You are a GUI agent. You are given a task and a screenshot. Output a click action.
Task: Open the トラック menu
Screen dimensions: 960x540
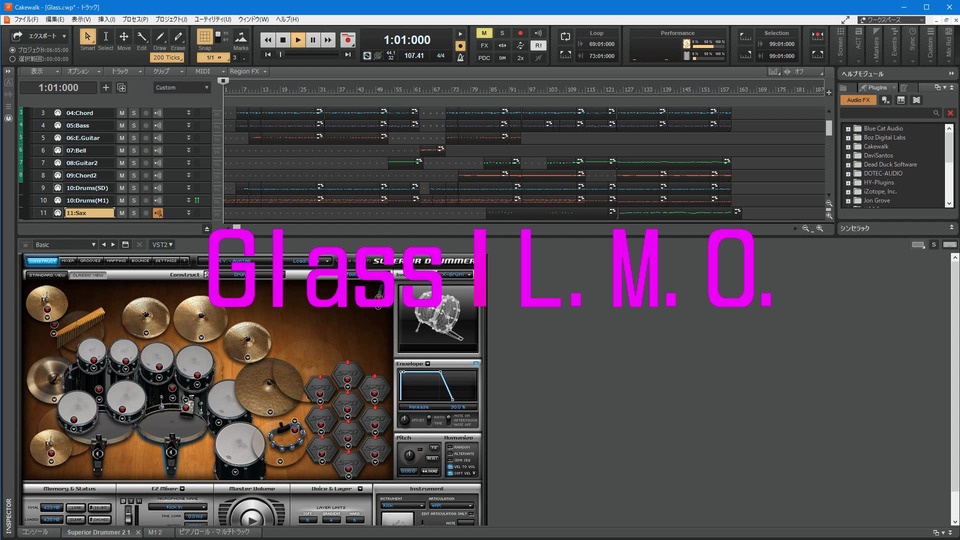124,72
